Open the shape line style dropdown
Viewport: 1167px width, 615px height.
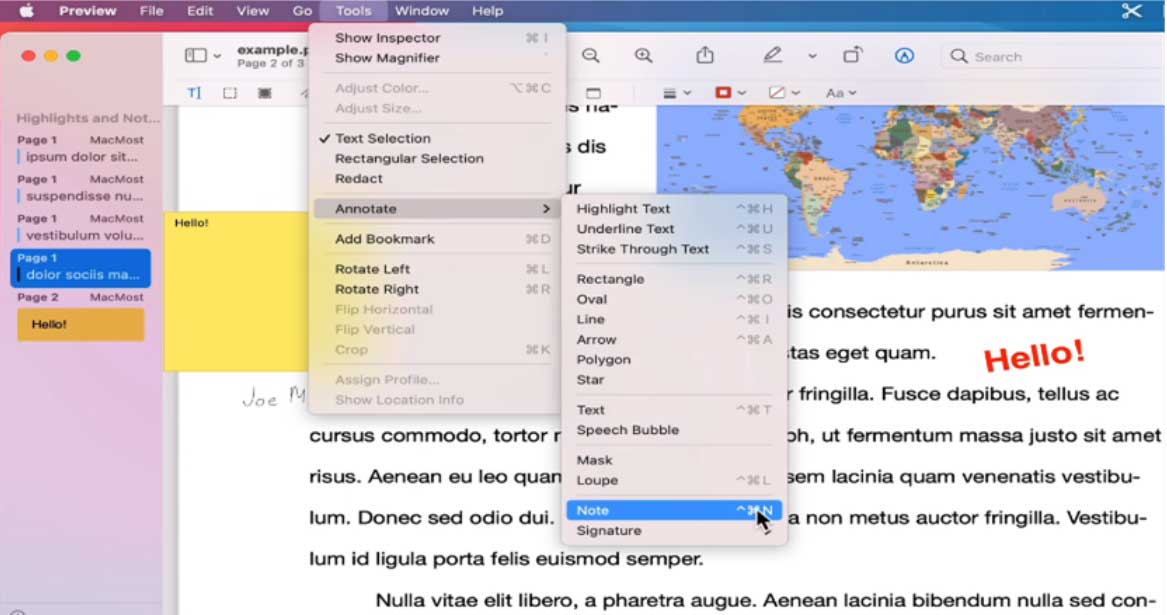(x=677, y=93)
